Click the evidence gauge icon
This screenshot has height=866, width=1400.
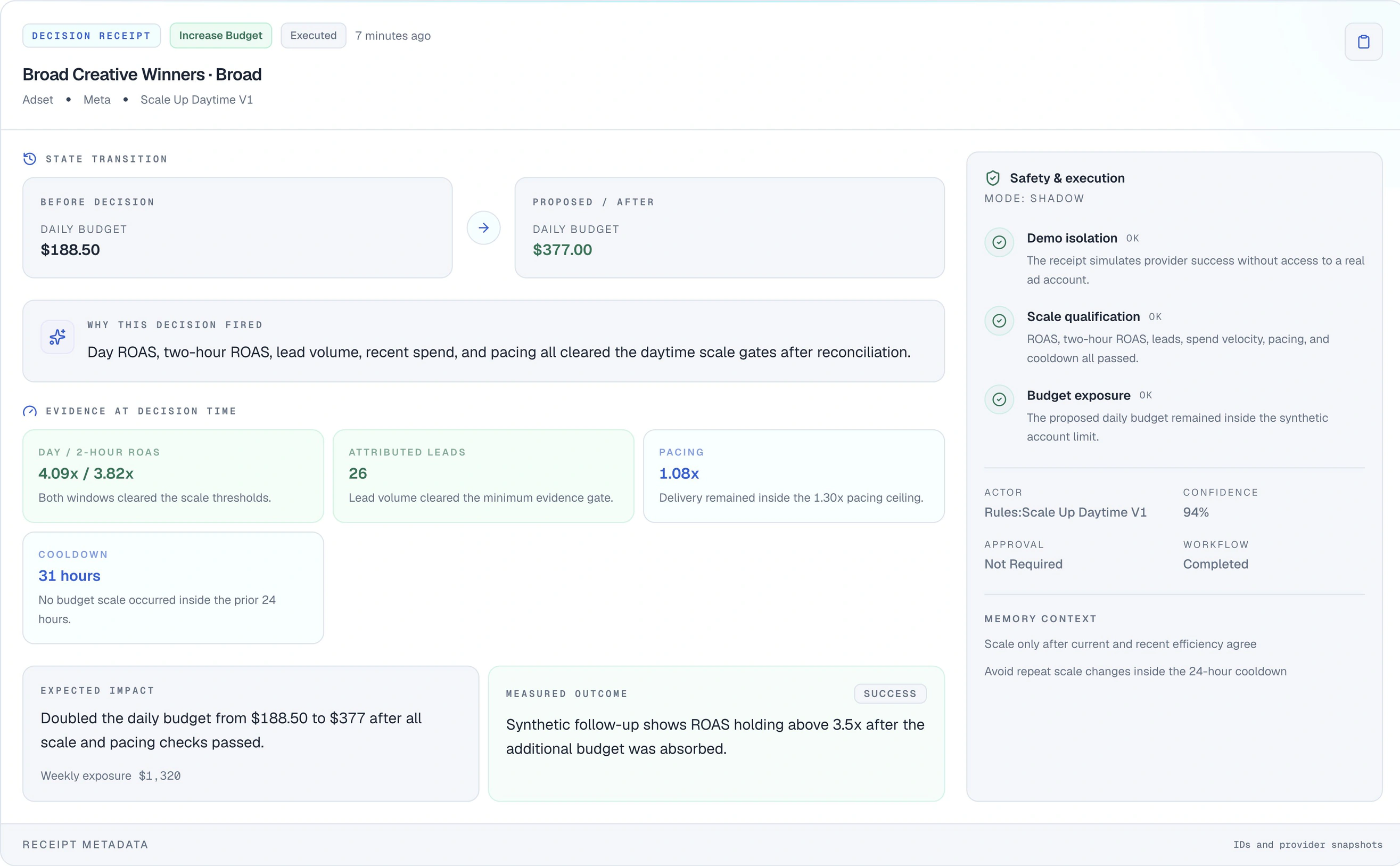point(30,411)
